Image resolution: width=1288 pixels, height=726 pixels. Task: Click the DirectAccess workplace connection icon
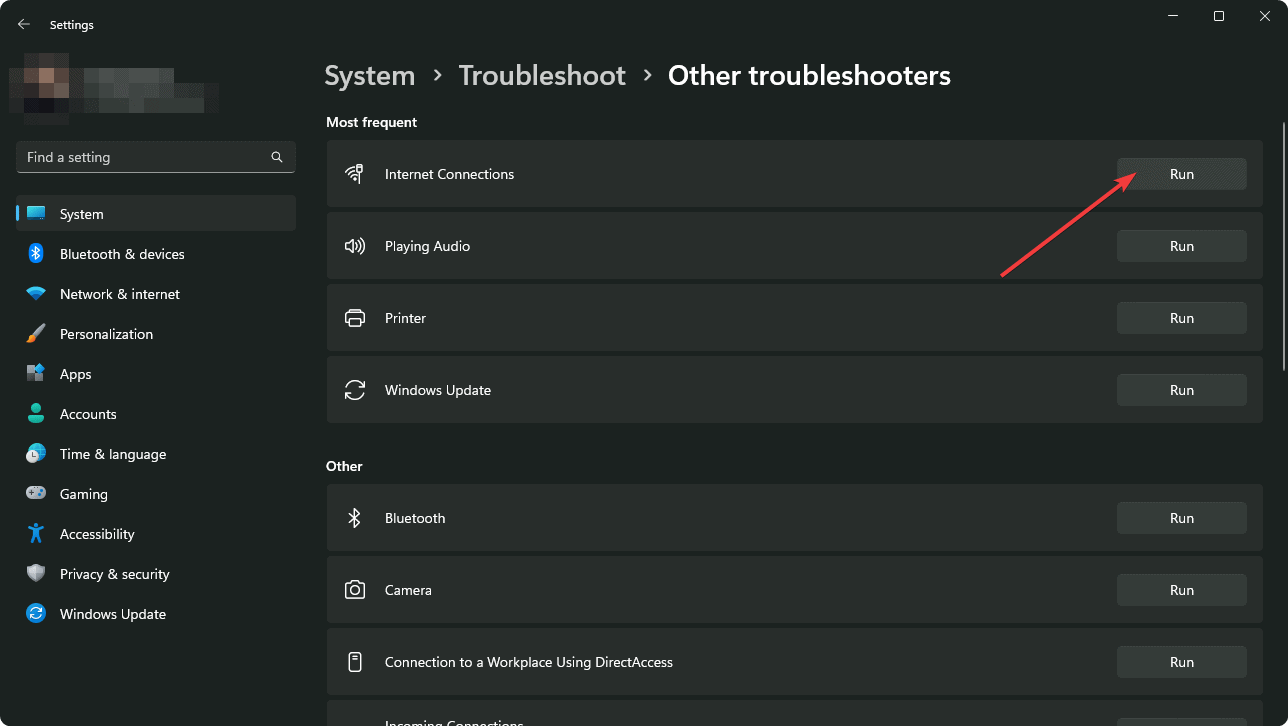pos(355,661)
